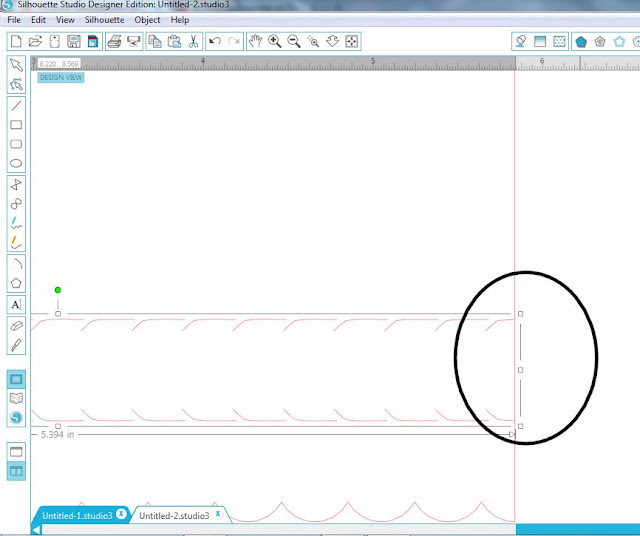Click the right middle resize handle
This screenshot has width=640, height=536.
click(x=520, y=370)
